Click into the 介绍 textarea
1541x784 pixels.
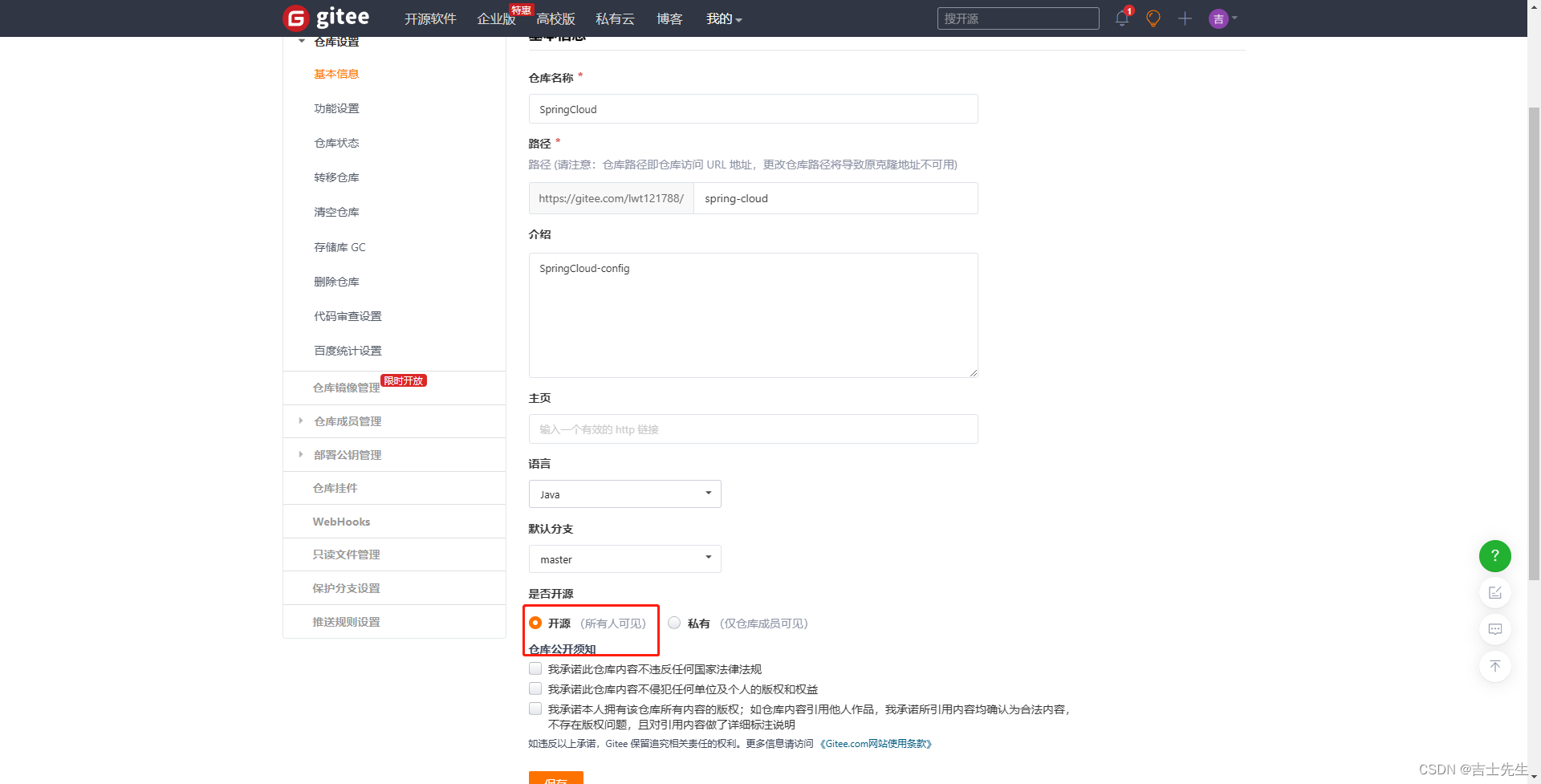[x=753, y=315]
